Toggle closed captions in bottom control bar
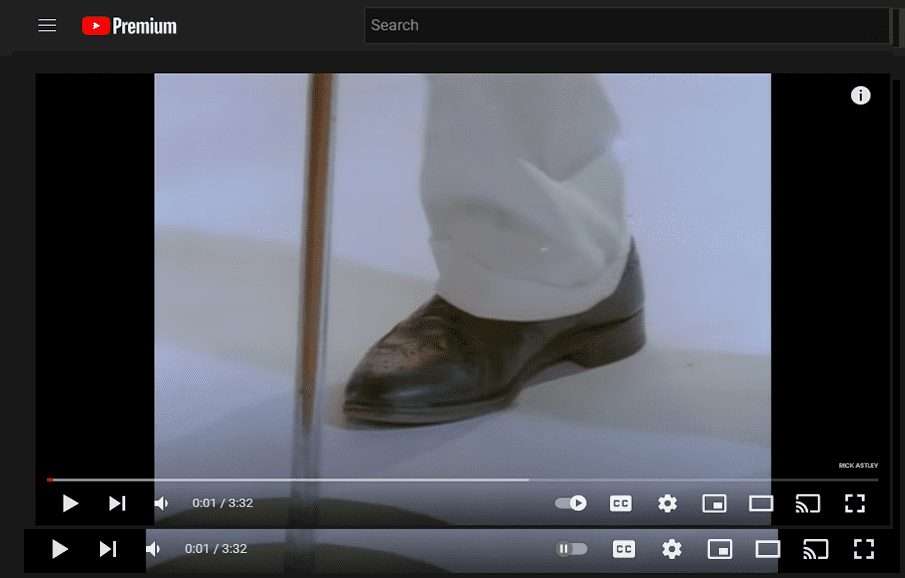This screenshot has width=905, height=578. click(624, 549)
